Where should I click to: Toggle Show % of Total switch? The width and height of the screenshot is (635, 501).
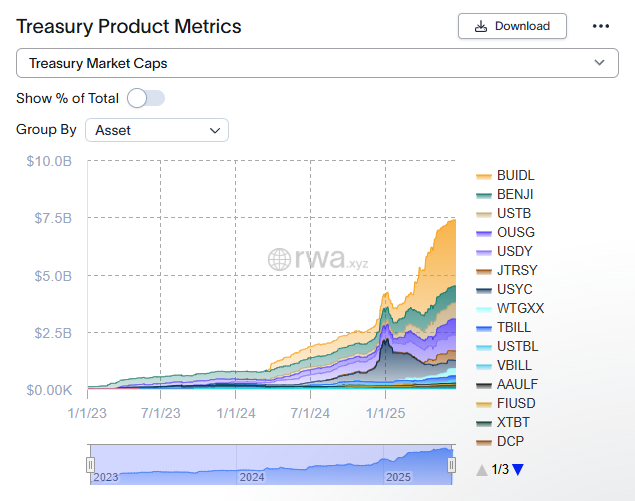point(146,98)
